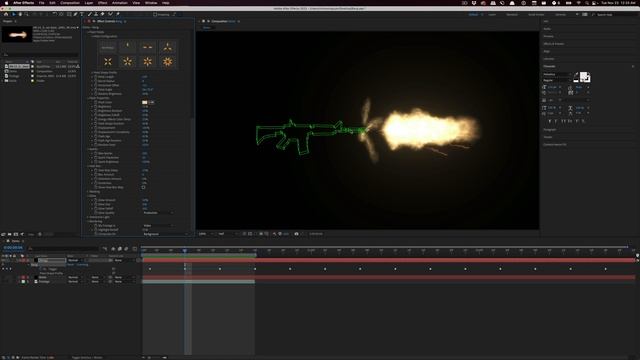Take a snapshot with viewer camera icon

tap(296, 234)
